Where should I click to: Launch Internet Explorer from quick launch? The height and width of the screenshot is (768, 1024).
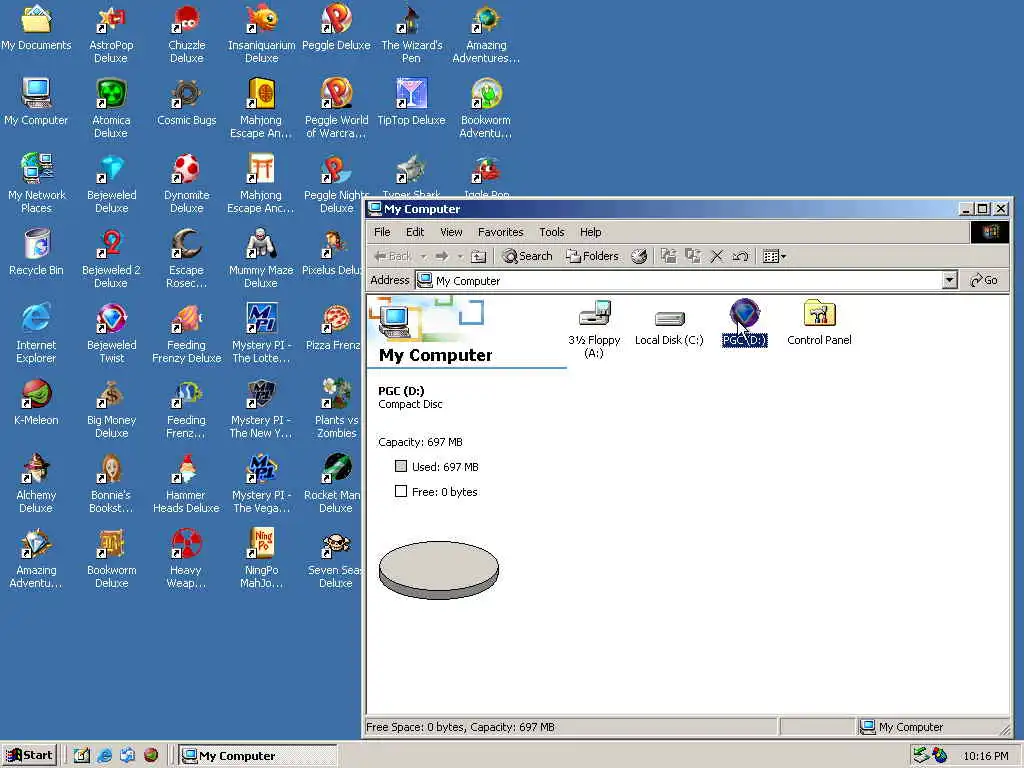tap(104, 755)
